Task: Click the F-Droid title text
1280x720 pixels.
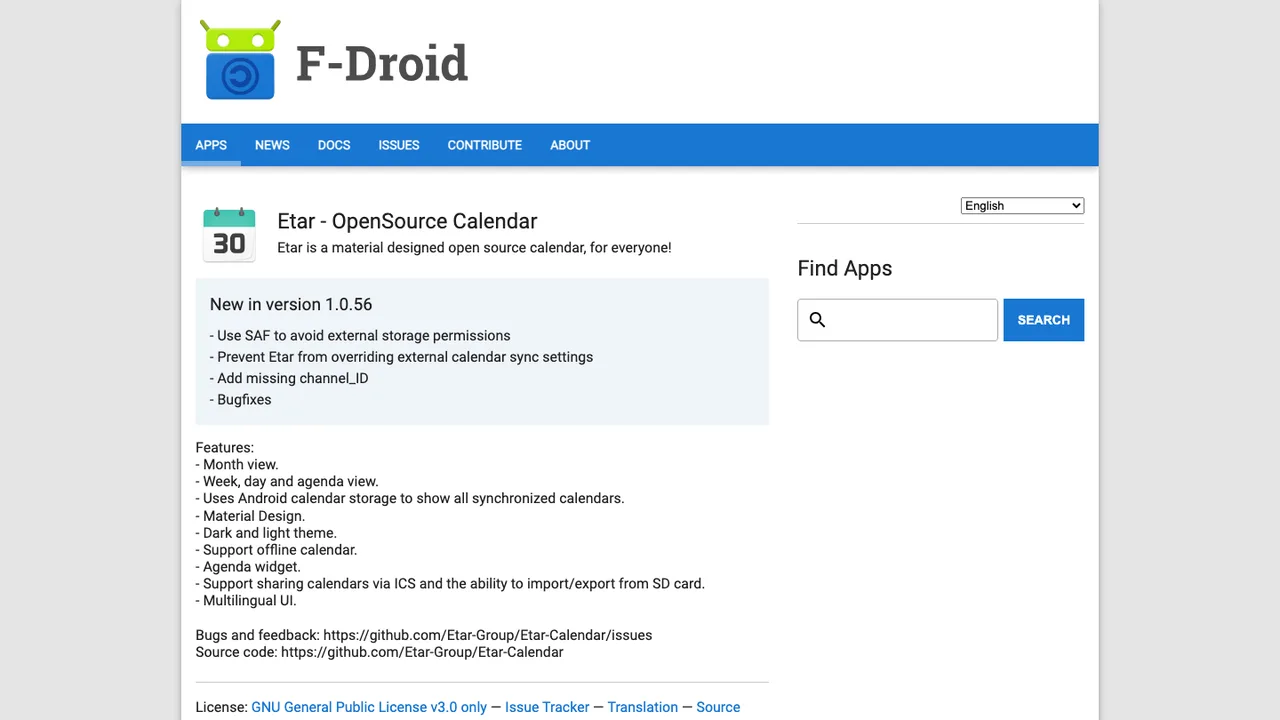Action: (x=382, y=63)
